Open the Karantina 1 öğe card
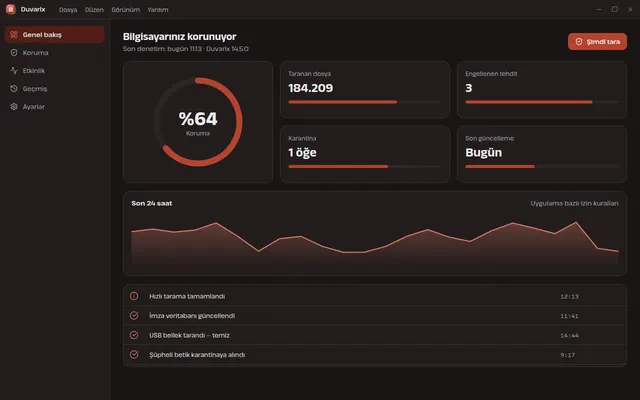Viewport: 640px width, 400px height. (x=365, y=154)
